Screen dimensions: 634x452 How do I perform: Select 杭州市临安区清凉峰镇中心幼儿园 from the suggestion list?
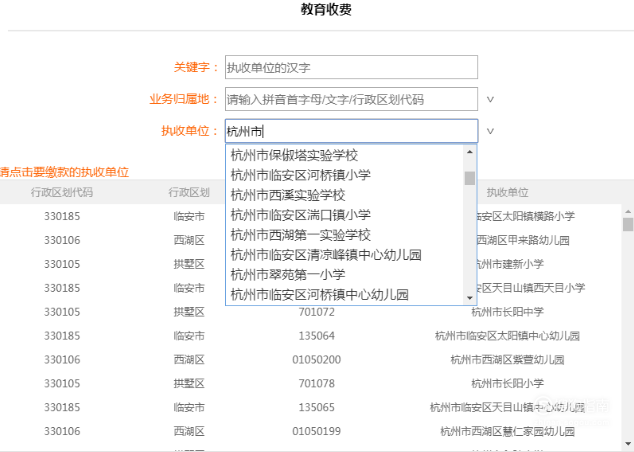tap(326, 255)
